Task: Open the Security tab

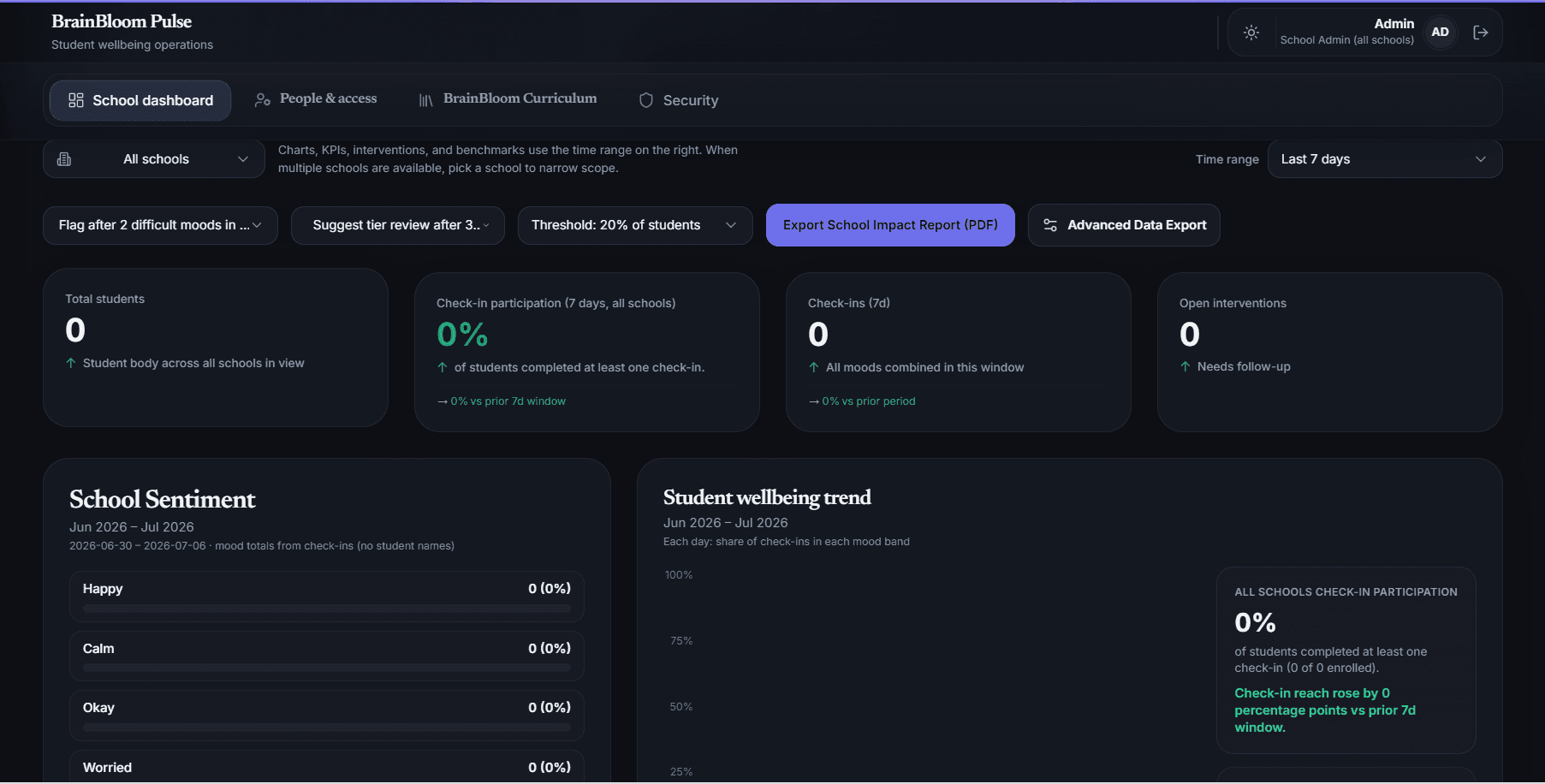Action: tap(679, 100)
